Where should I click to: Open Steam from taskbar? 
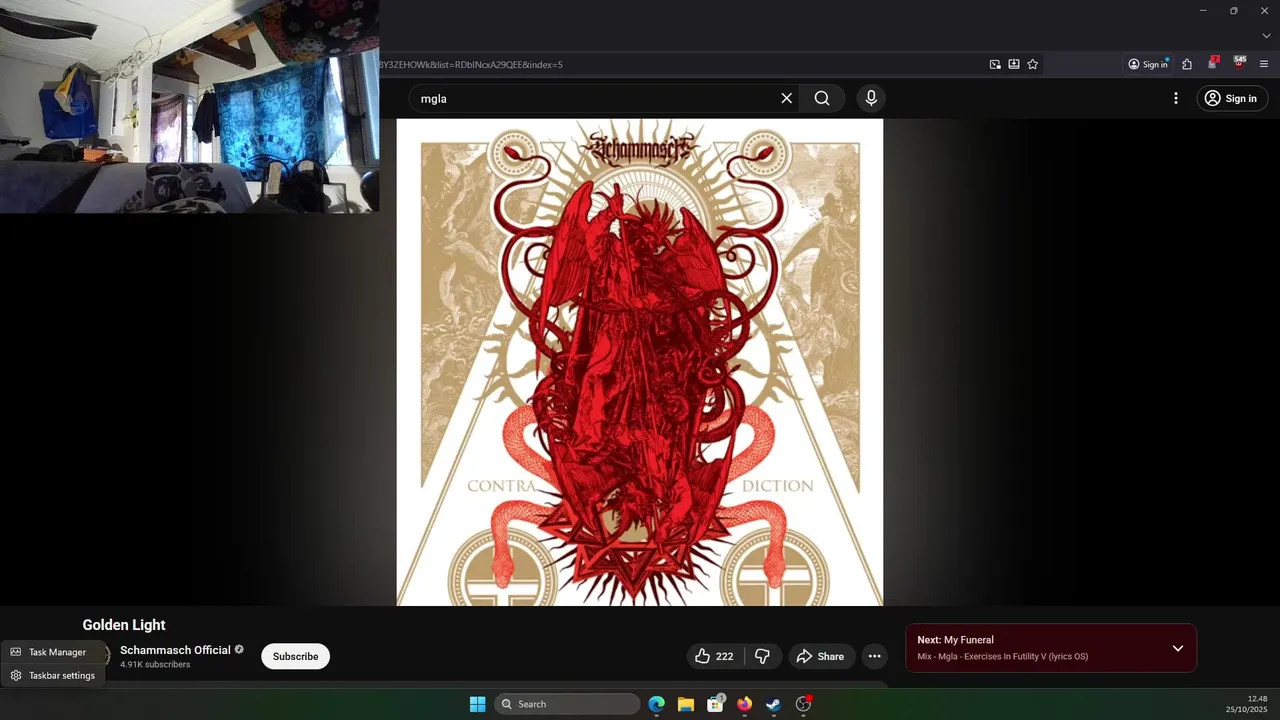tap(773, 704)
